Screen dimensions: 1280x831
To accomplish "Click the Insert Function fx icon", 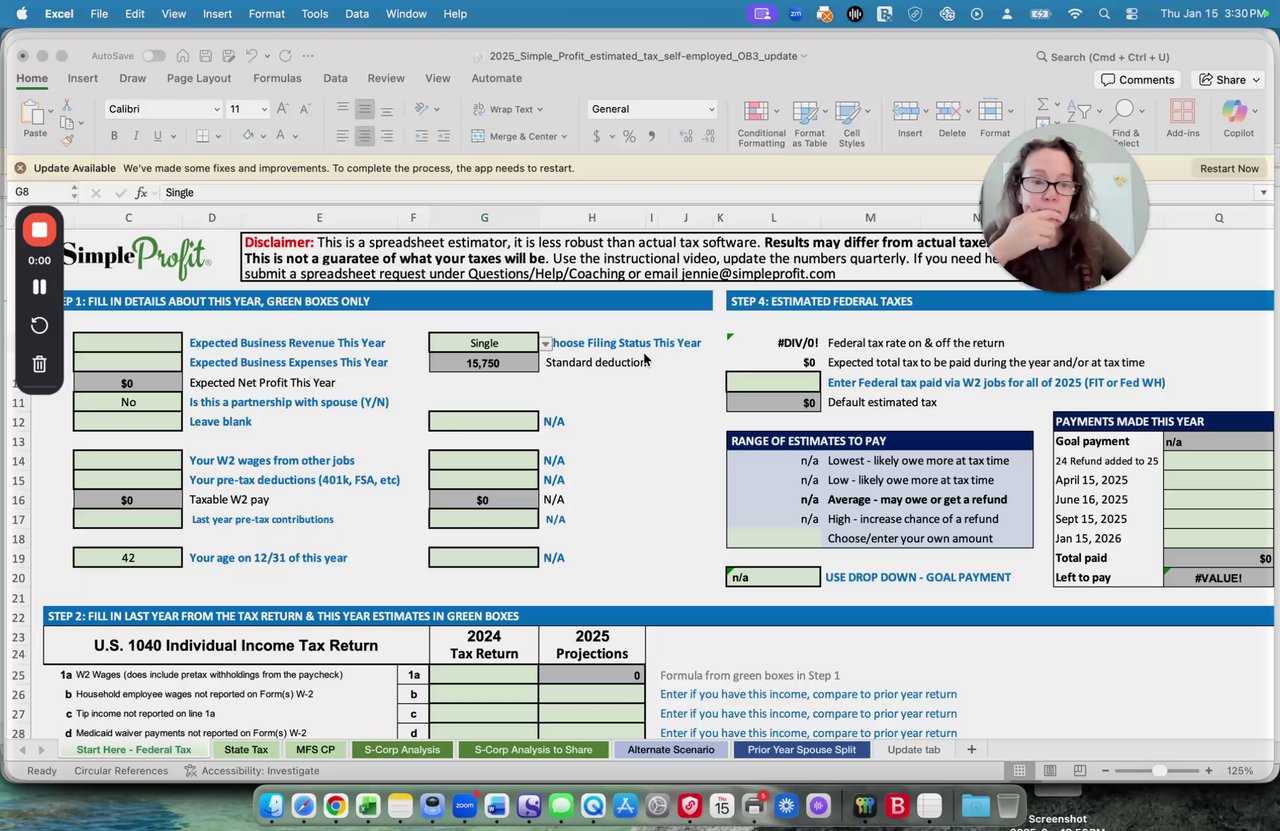I will pyautogui.click(x=142, y=192).
